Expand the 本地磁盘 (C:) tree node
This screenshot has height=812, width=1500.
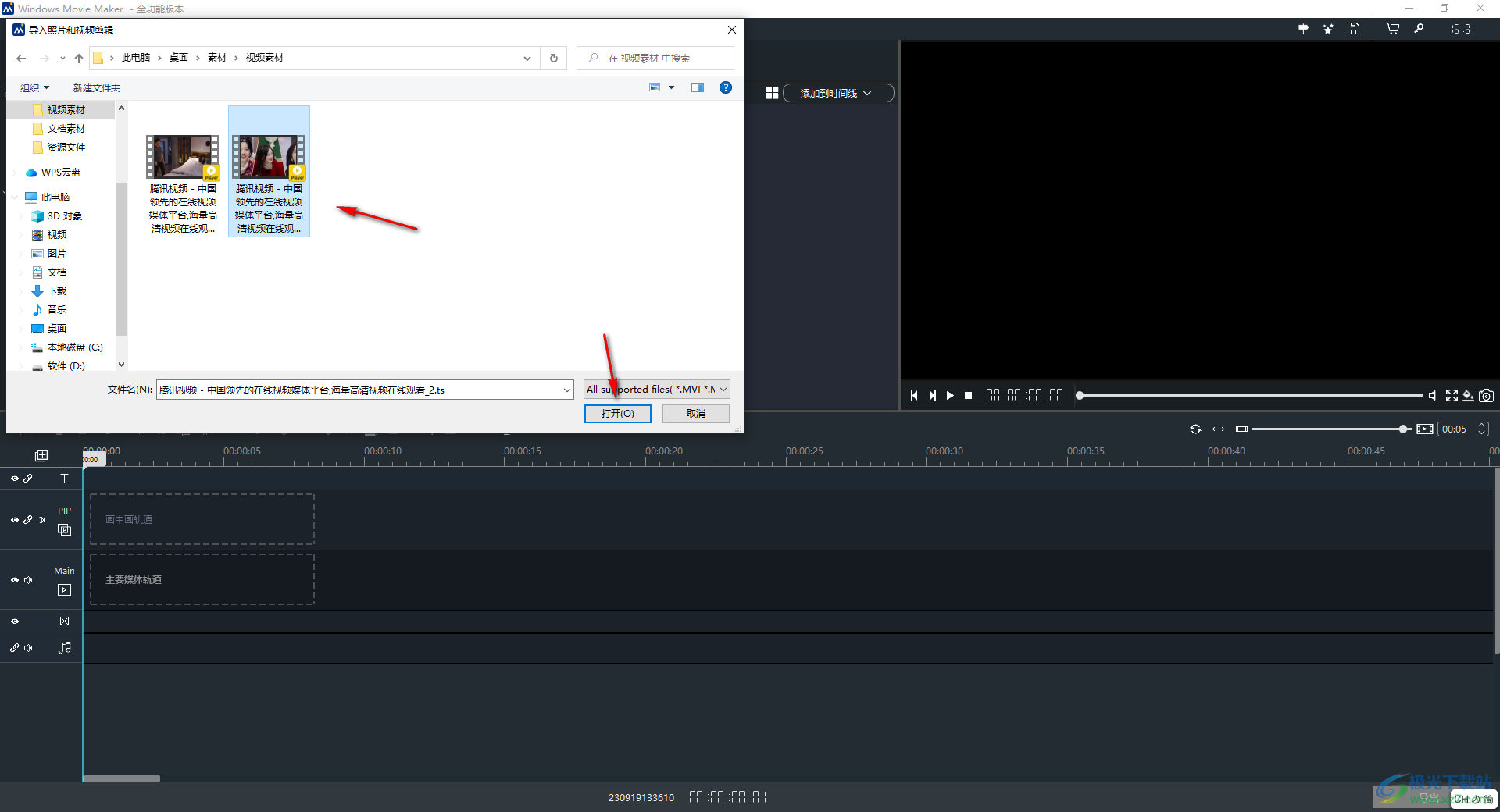point(22,347)
